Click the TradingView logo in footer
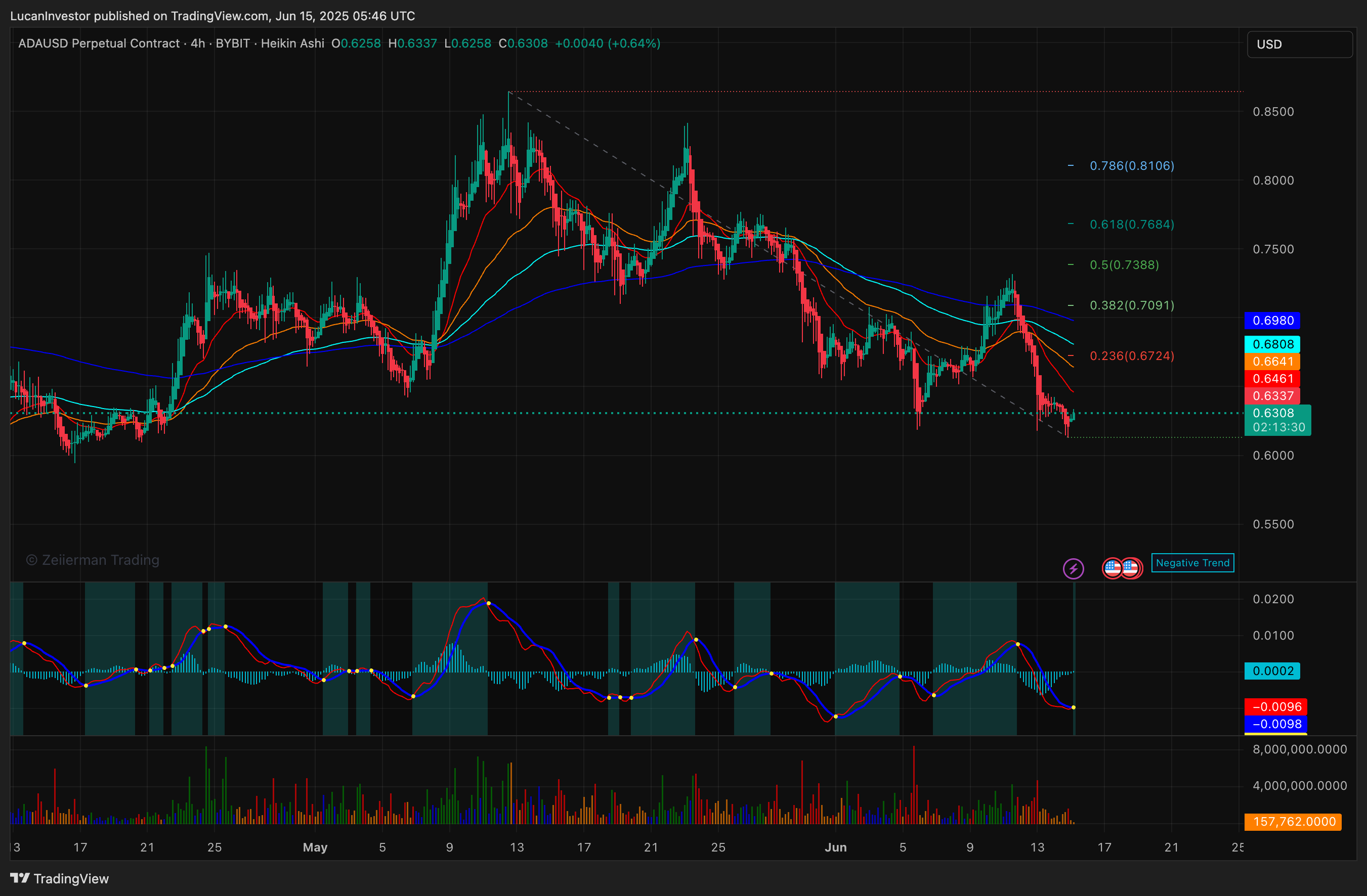This screenshot has height=896, width=1367. (x=60, y=879)
